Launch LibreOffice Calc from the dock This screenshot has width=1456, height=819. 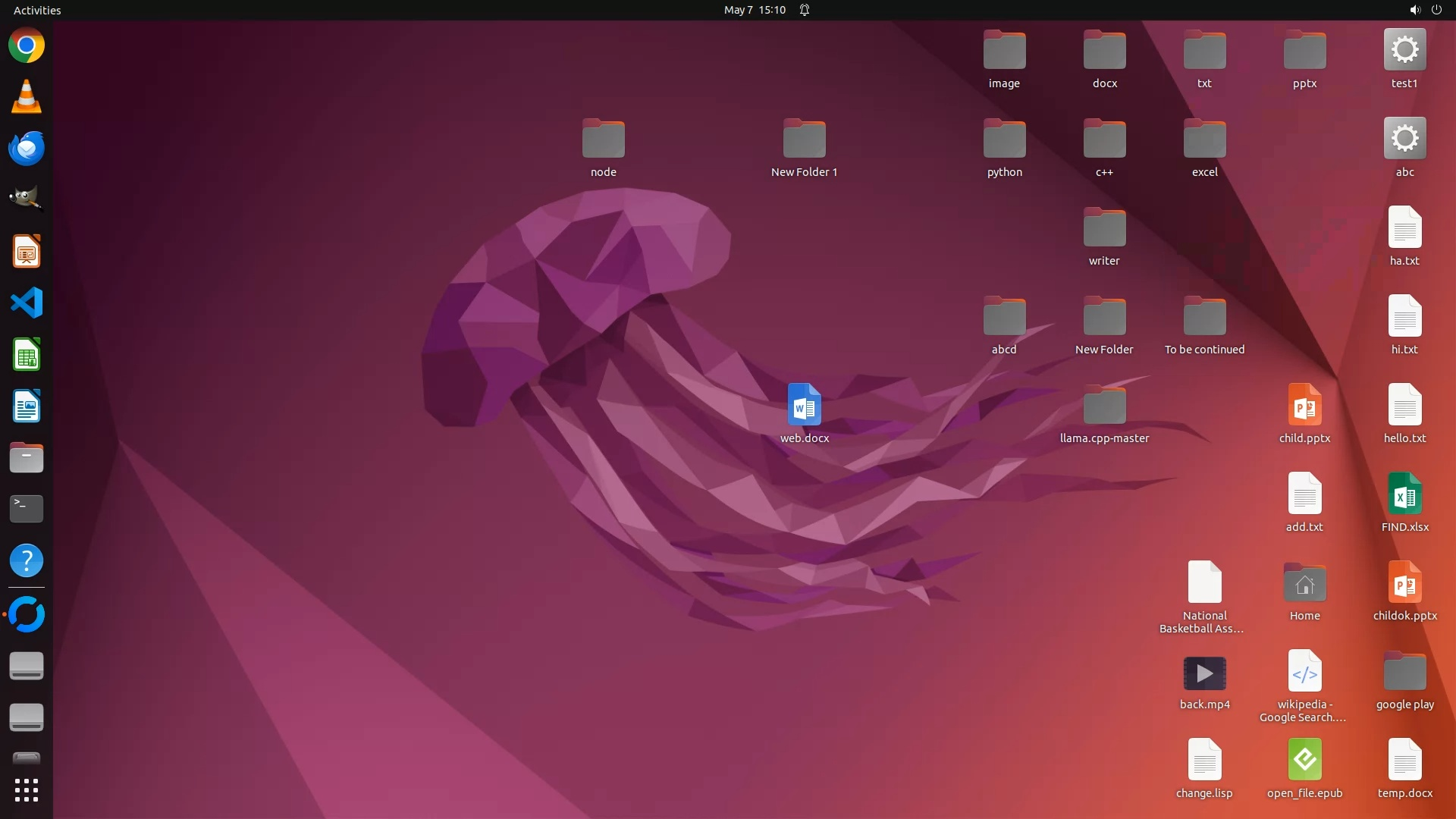(x=27, y=355)
